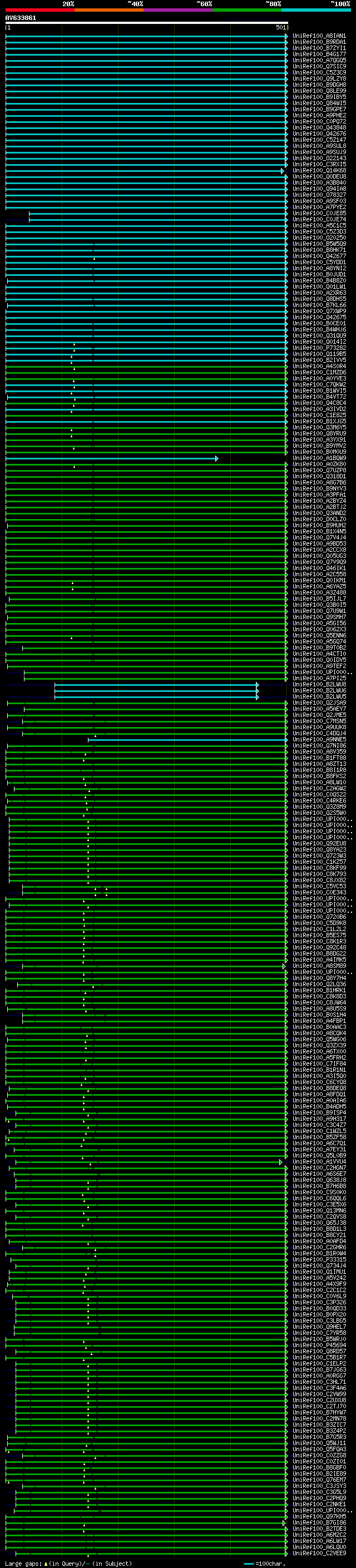The image size is (356, 1568).
Task: Click label UniRef100_A9NNE5
Action: 319,739
